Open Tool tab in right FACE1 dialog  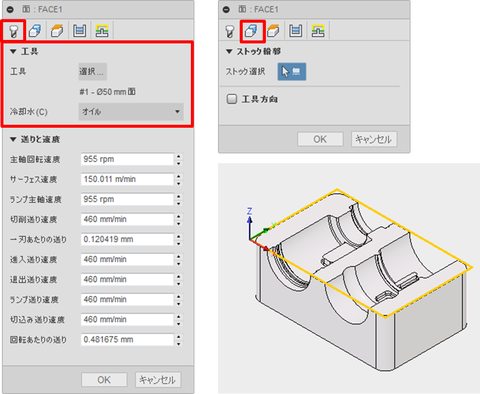point(230,31)
